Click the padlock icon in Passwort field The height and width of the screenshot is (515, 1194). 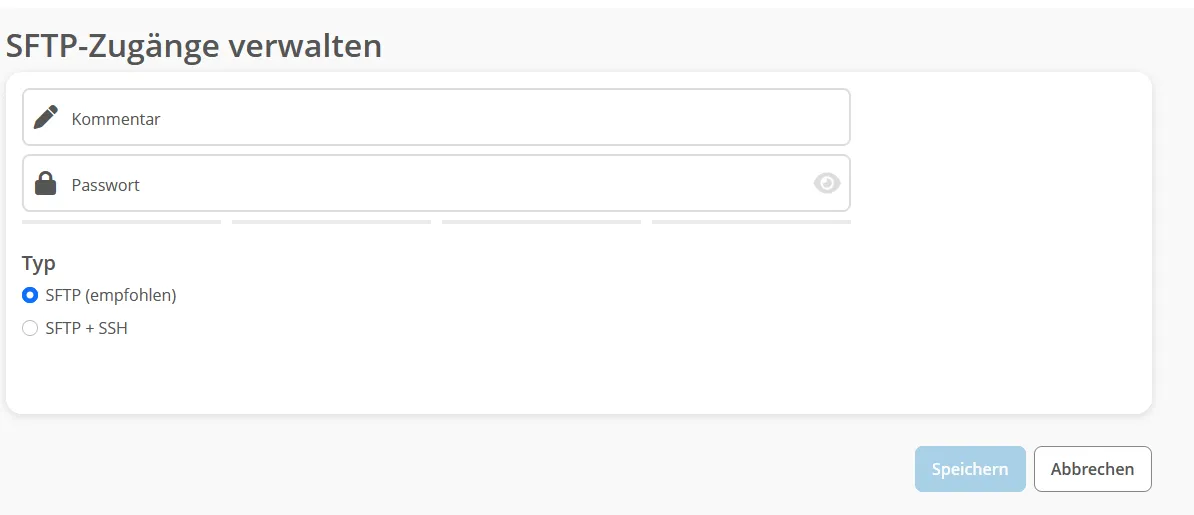pyautogui.click(x=46, y=184)
